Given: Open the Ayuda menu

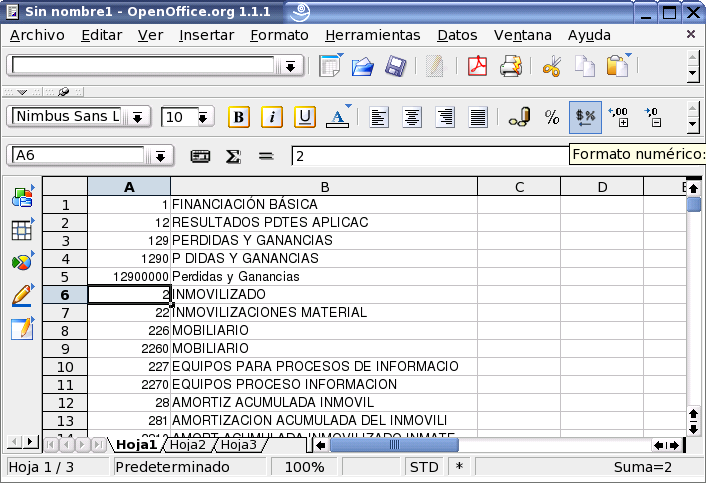Looking at the screenshot, I should [x=589, y=35].
